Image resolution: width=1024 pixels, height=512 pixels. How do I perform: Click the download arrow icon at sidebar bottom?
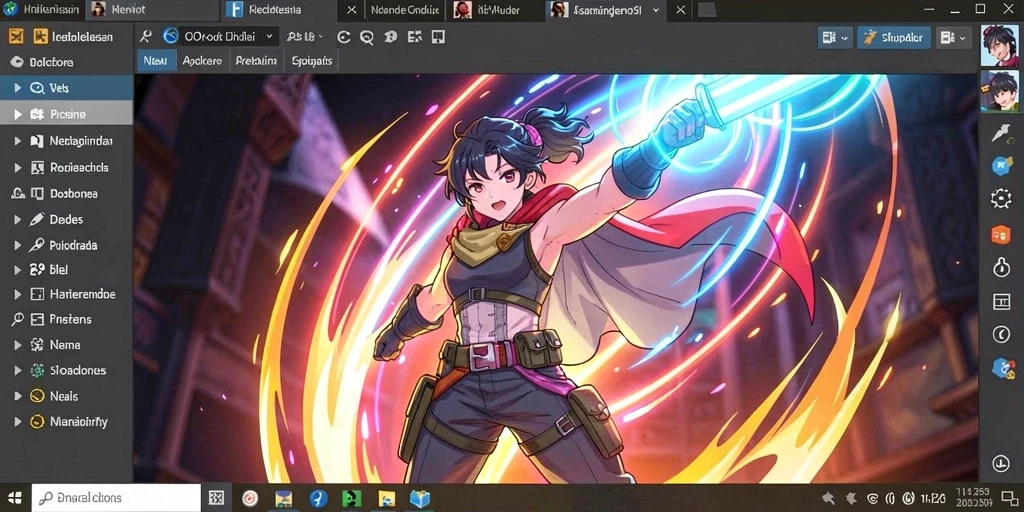[1000, 464]
